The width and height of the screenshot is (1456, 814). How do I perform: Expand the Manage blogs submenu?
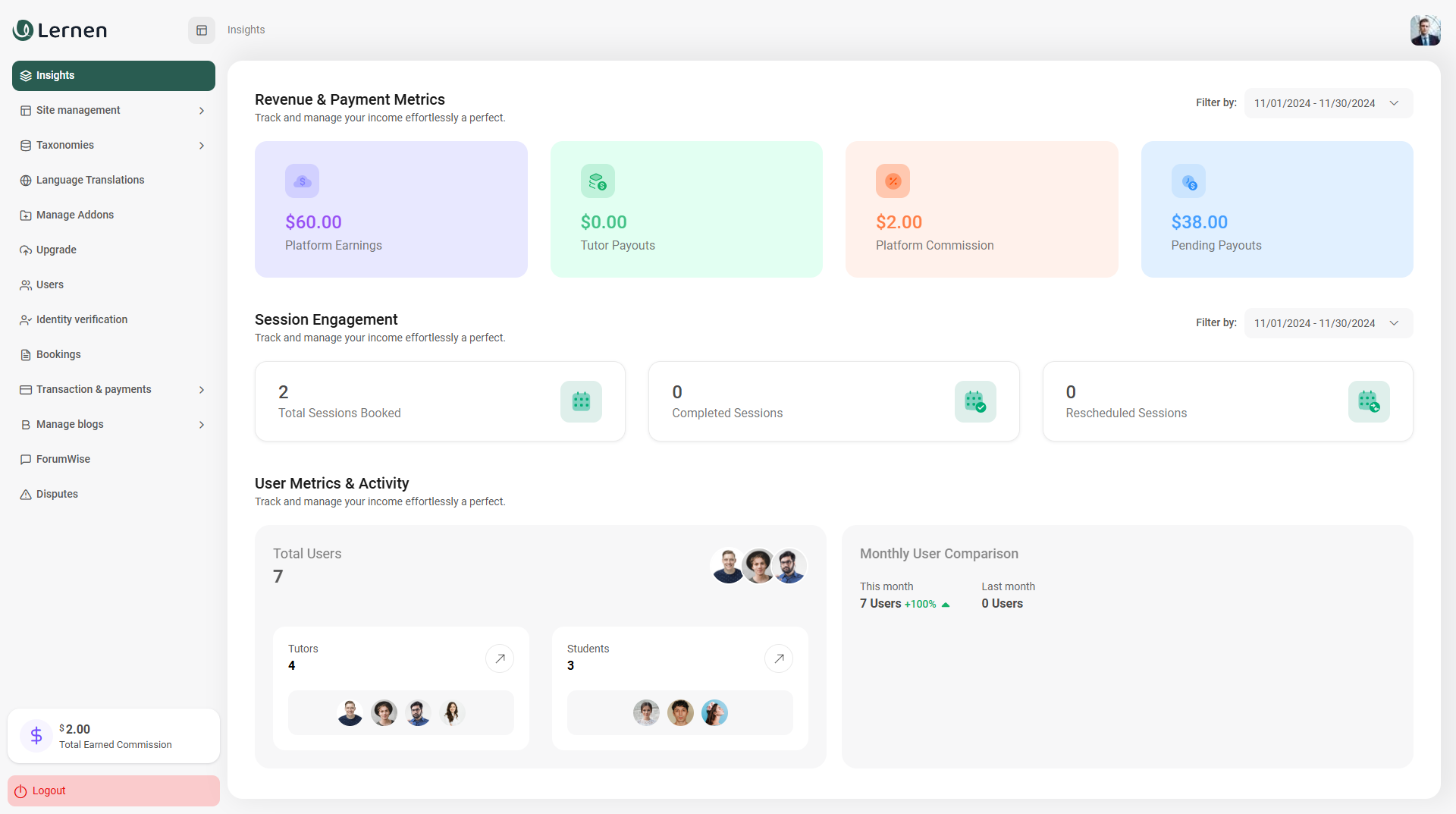[x=114, y=425]
